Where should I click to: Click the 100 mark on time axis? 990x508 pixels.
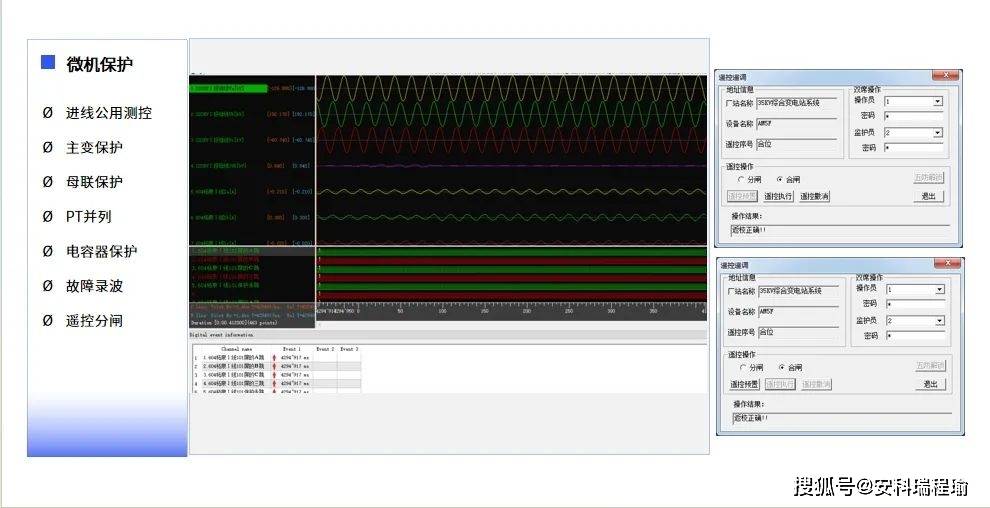tap(442, 311)
